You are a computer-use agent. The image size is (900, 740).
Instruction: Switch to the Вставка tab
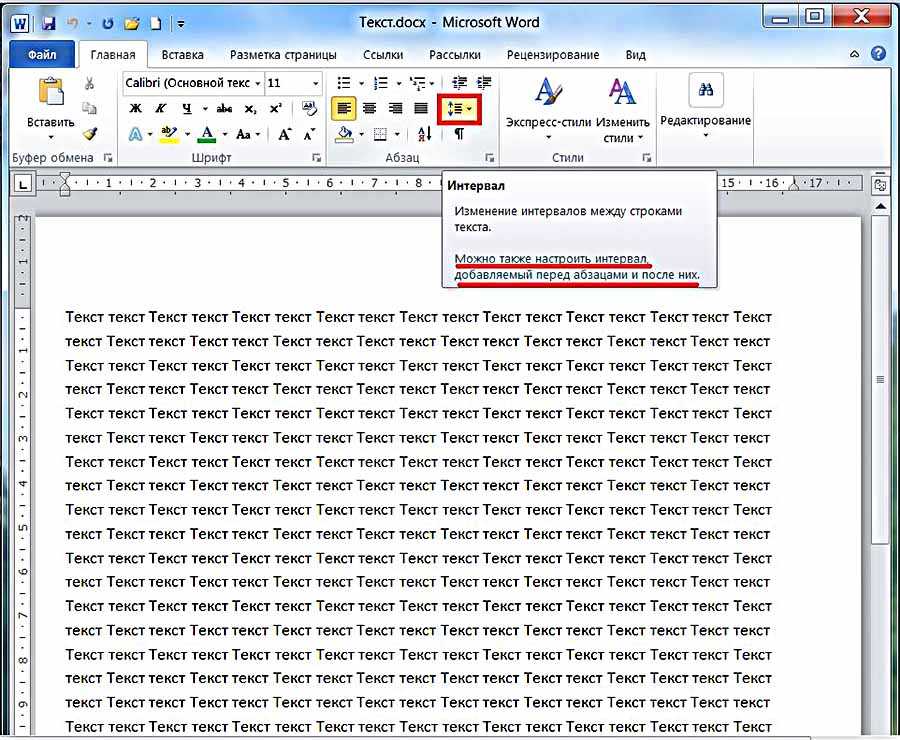coord(182,55)
